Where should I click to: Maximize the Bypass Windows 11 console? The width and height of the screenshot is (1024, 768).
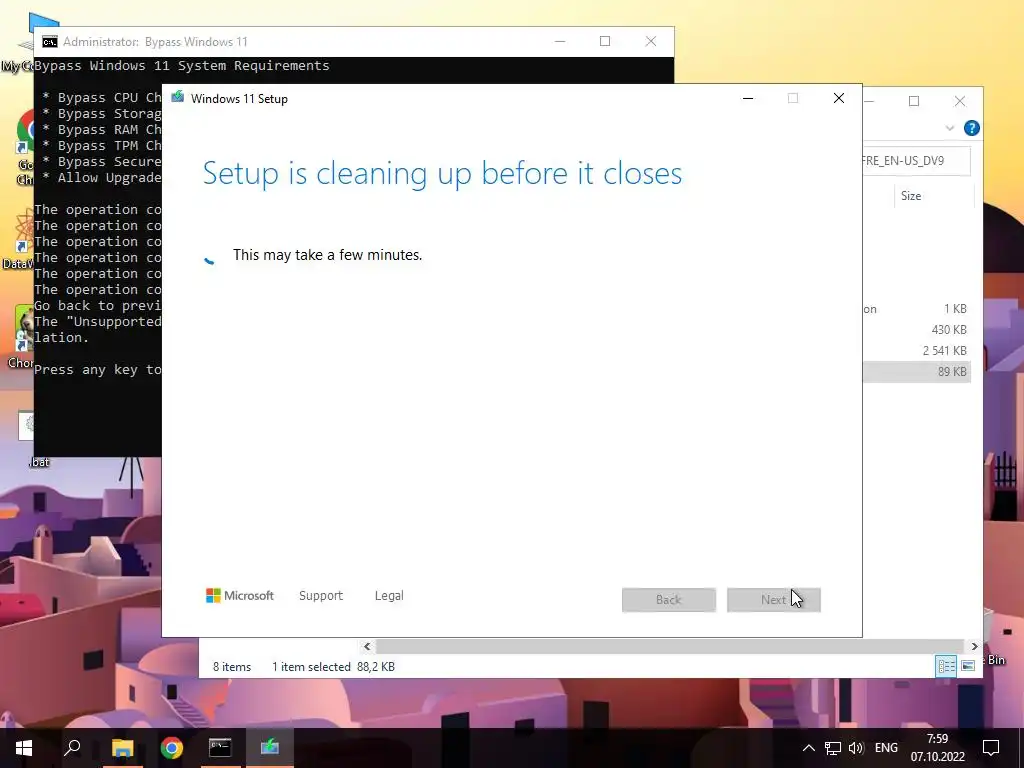[605, 41]
